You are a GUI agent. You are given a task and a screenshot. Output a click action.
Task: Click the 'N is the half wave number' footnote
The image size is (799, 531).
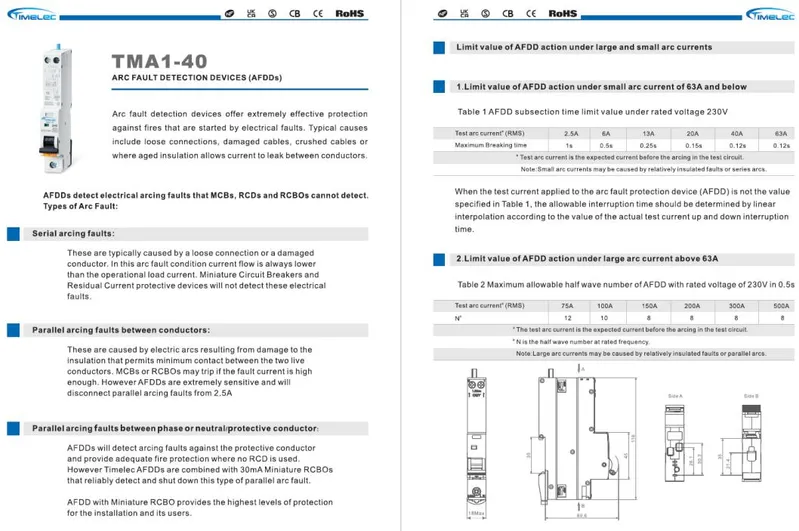click(581, 342)
